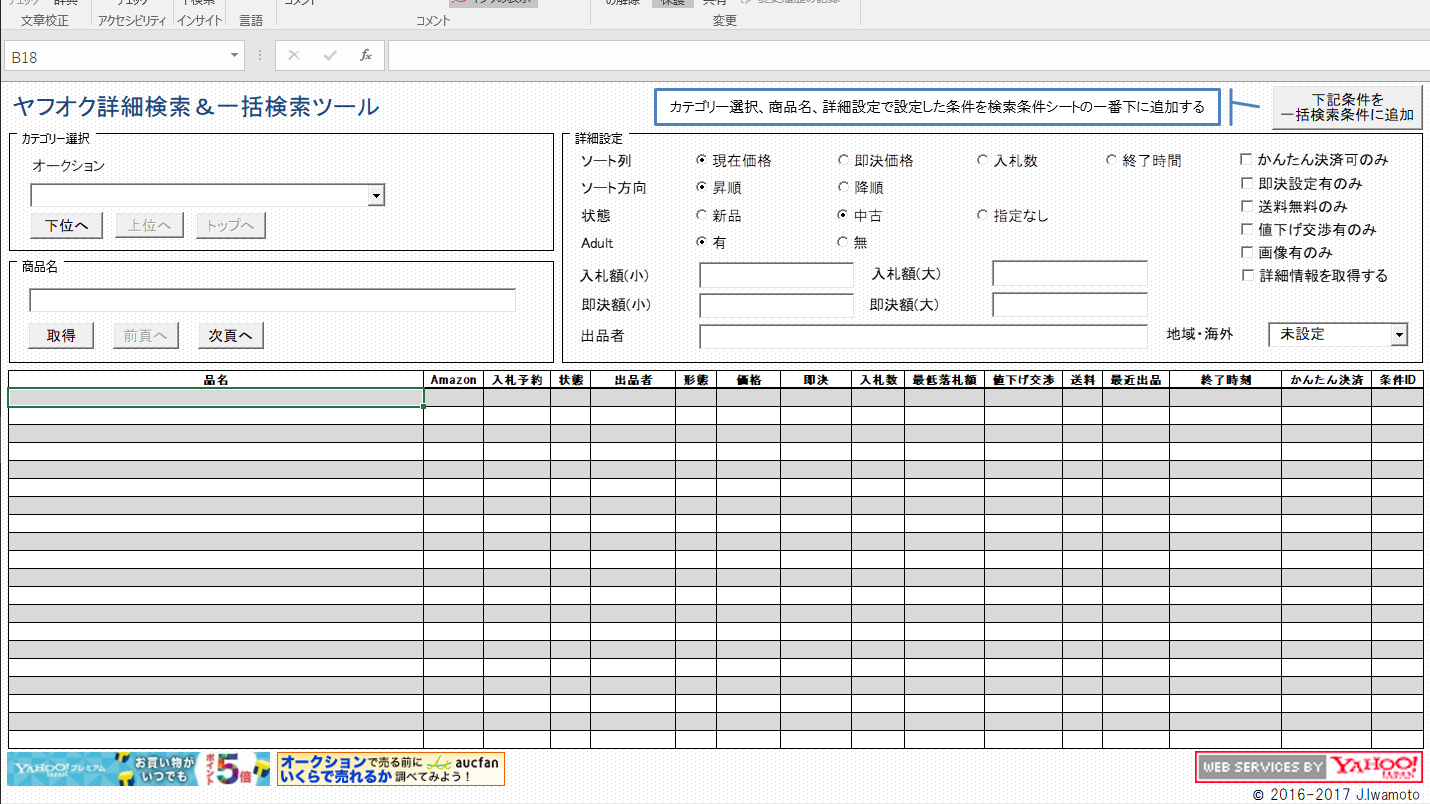Set item condition to 新品
The height and width of the screenshot is (804, 1430).
pos(702,215)
